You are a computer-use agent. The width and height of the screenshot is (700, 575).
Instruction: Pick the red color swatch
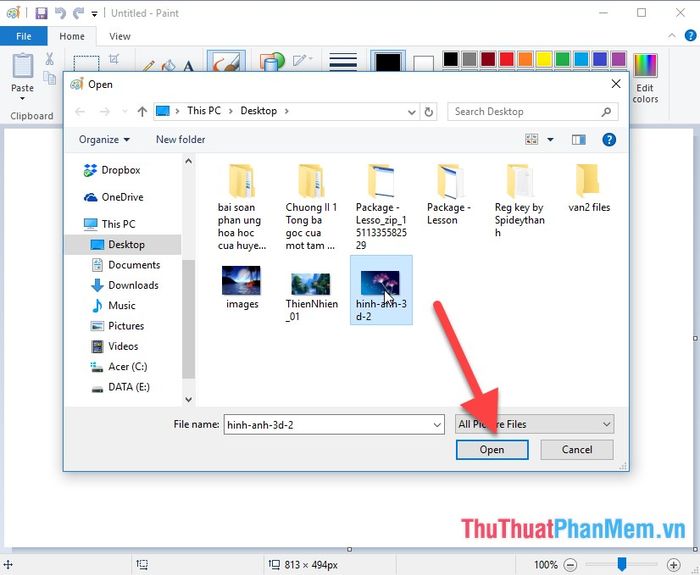click(506, 59)
